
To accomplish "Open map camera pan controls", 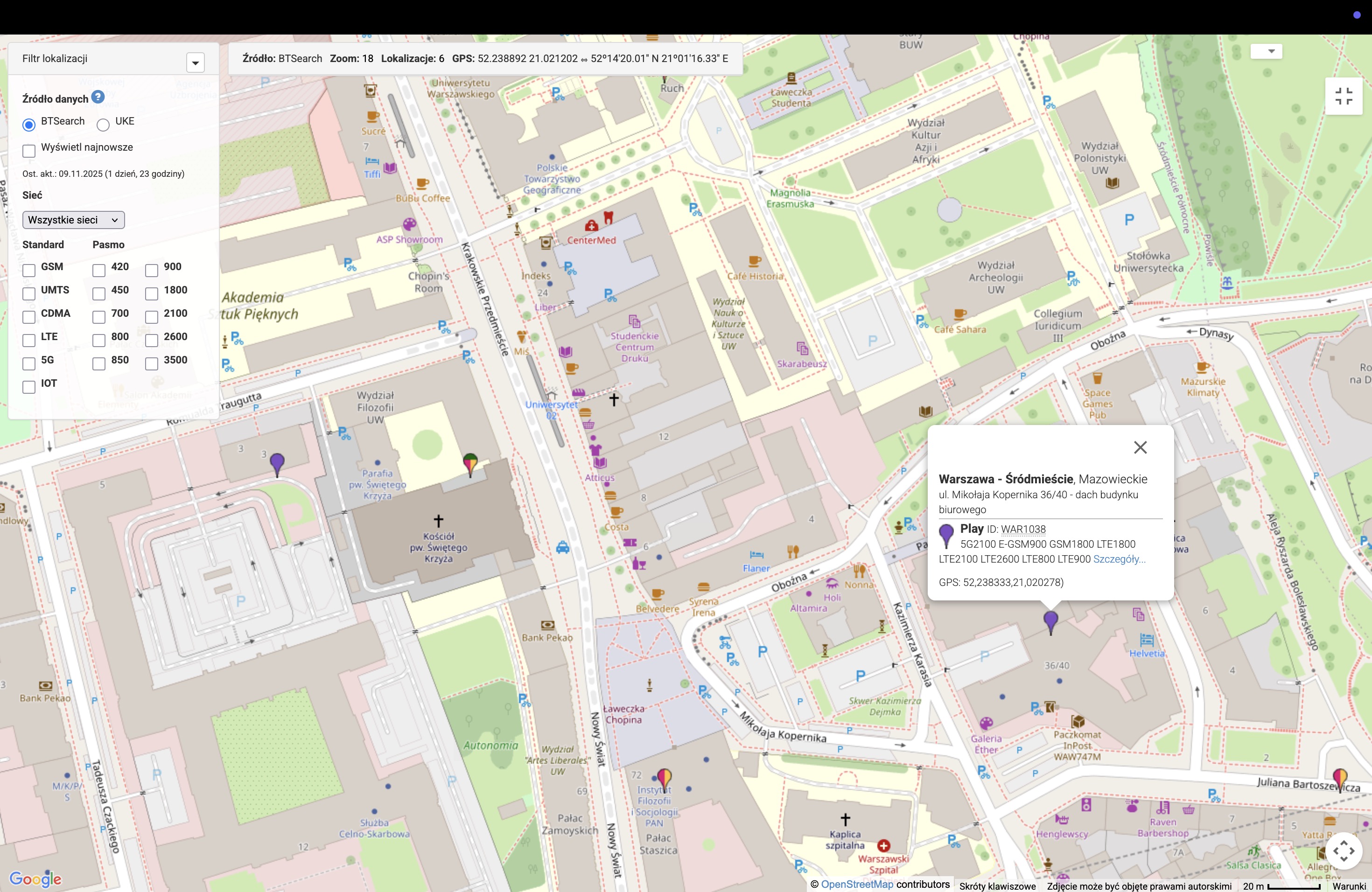I will [1343, 850].
